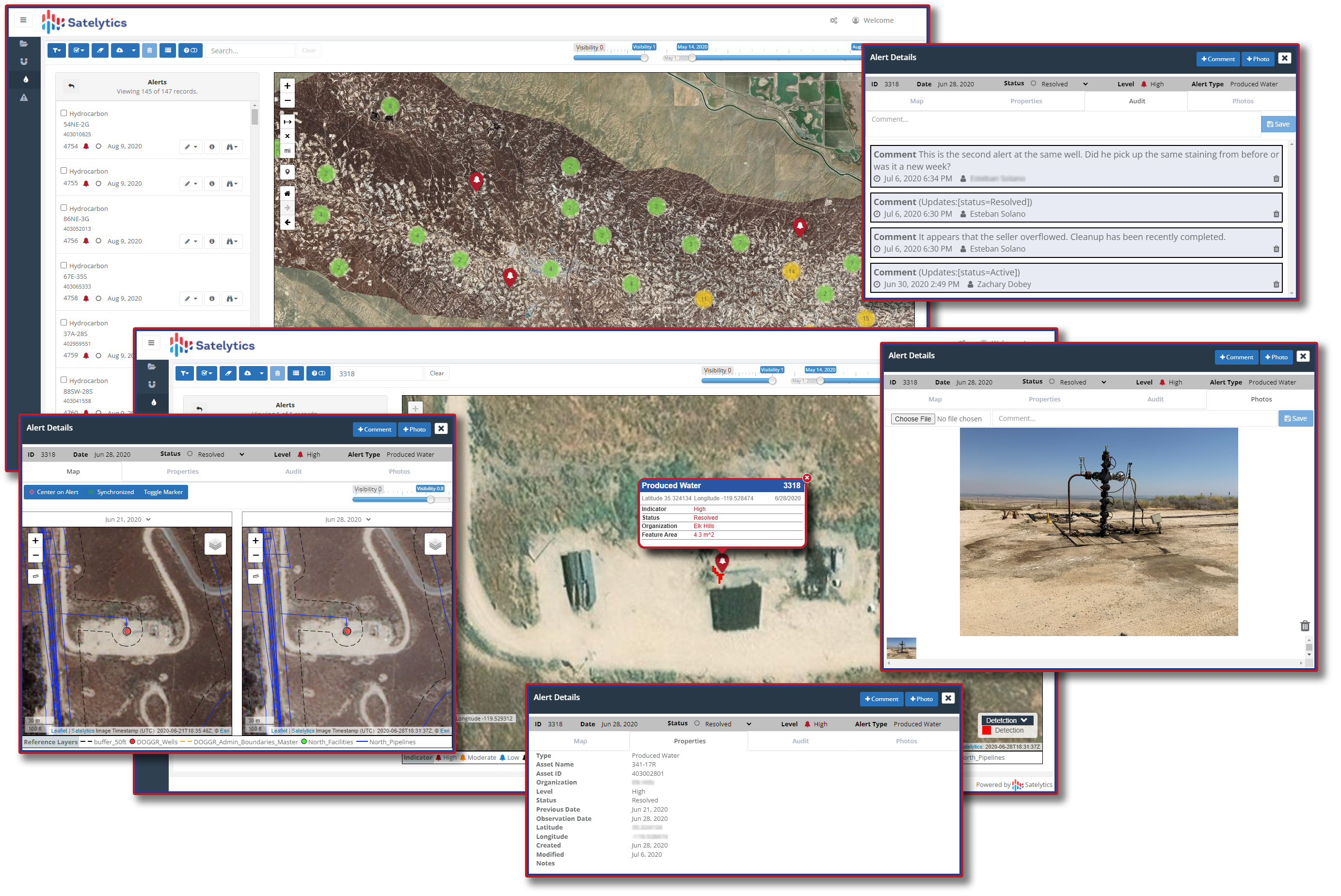This screenshot has width=1341, height=896.
Task: Zoom in on the large overview map
Action: pyautogui.click(x=287, y=86)
